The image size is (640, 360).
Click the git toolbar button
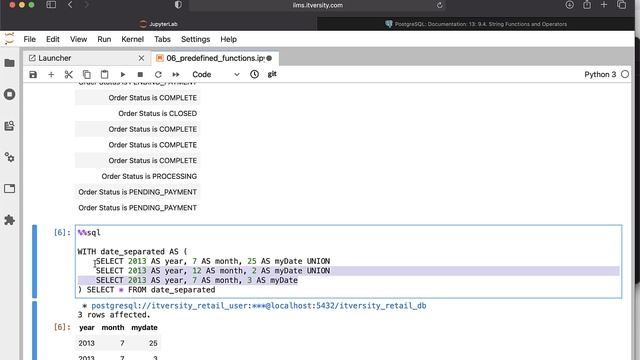[x=272, y=74]
